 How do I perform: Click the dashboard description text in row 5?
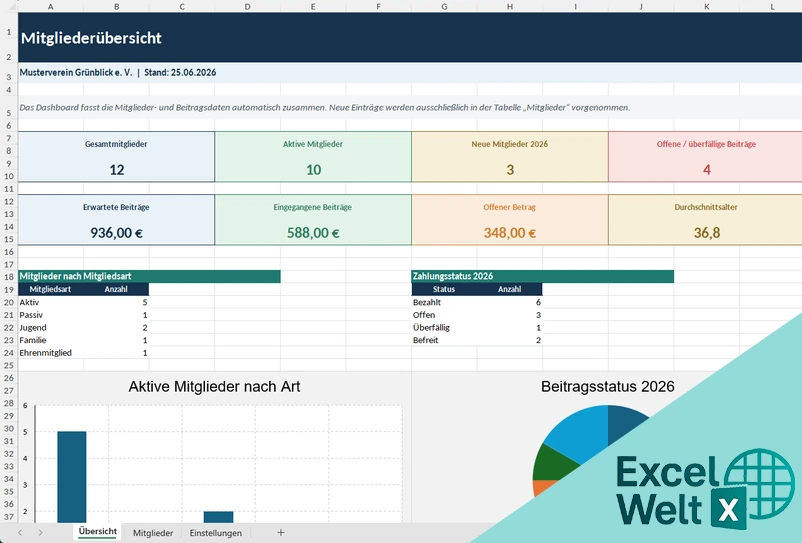click(325, 108)
